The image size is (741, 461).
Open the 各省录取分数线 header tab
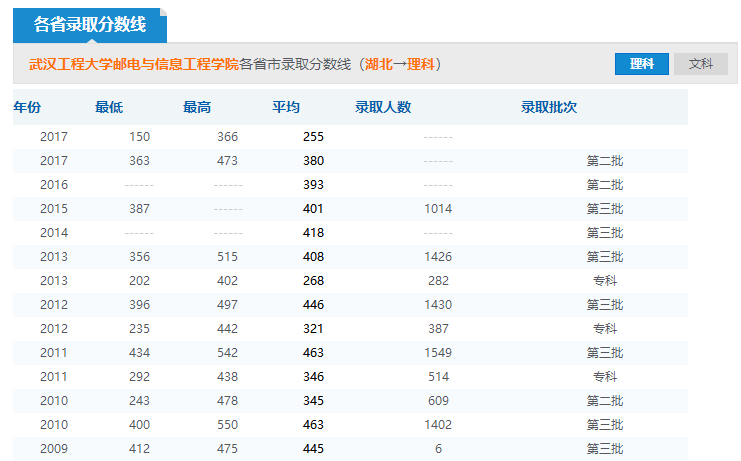(x=90, y=25)
